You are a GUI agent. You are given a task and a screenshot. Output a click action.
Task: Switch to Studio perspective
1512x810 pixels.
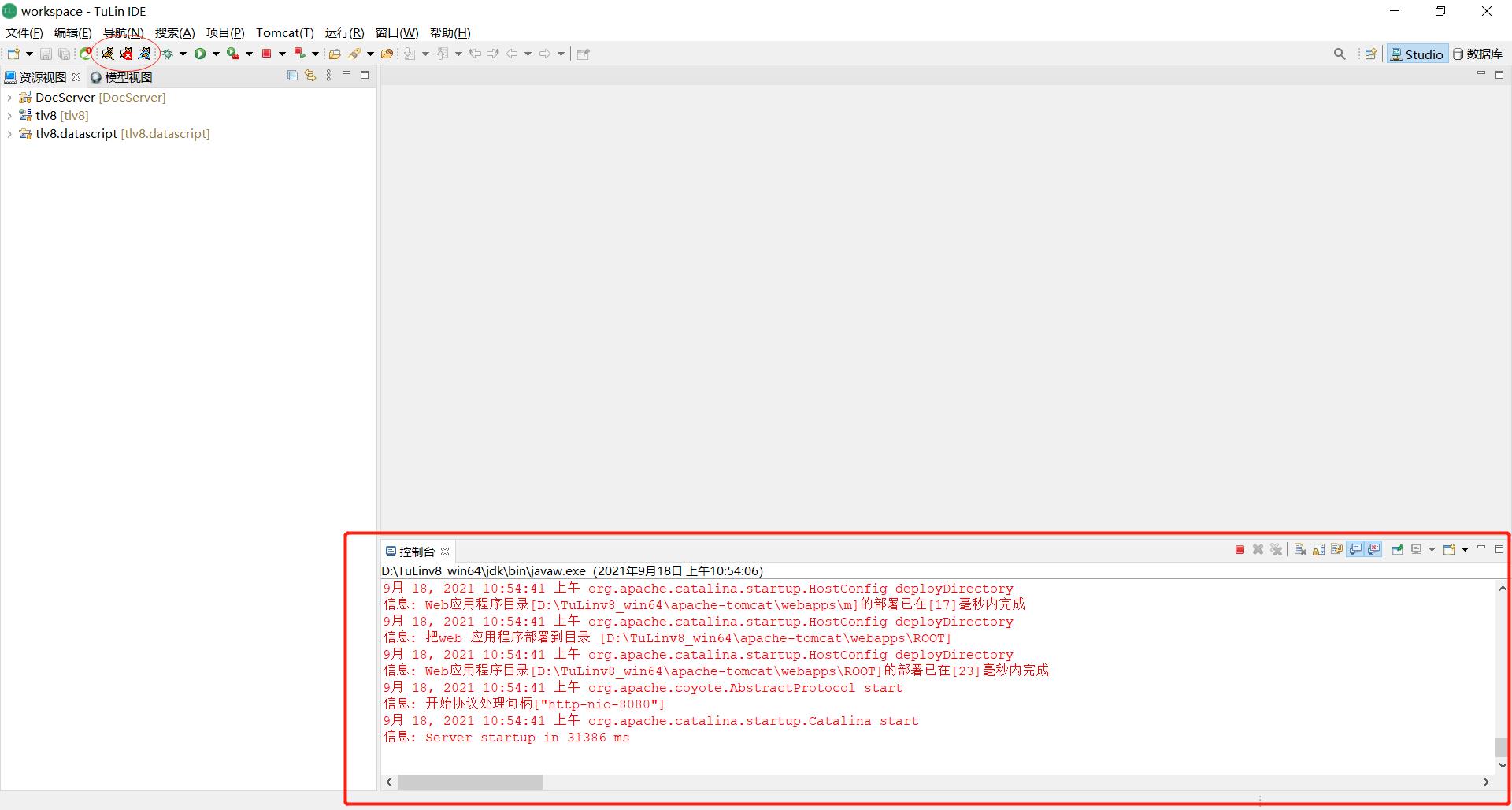[x=1417, y=54]
